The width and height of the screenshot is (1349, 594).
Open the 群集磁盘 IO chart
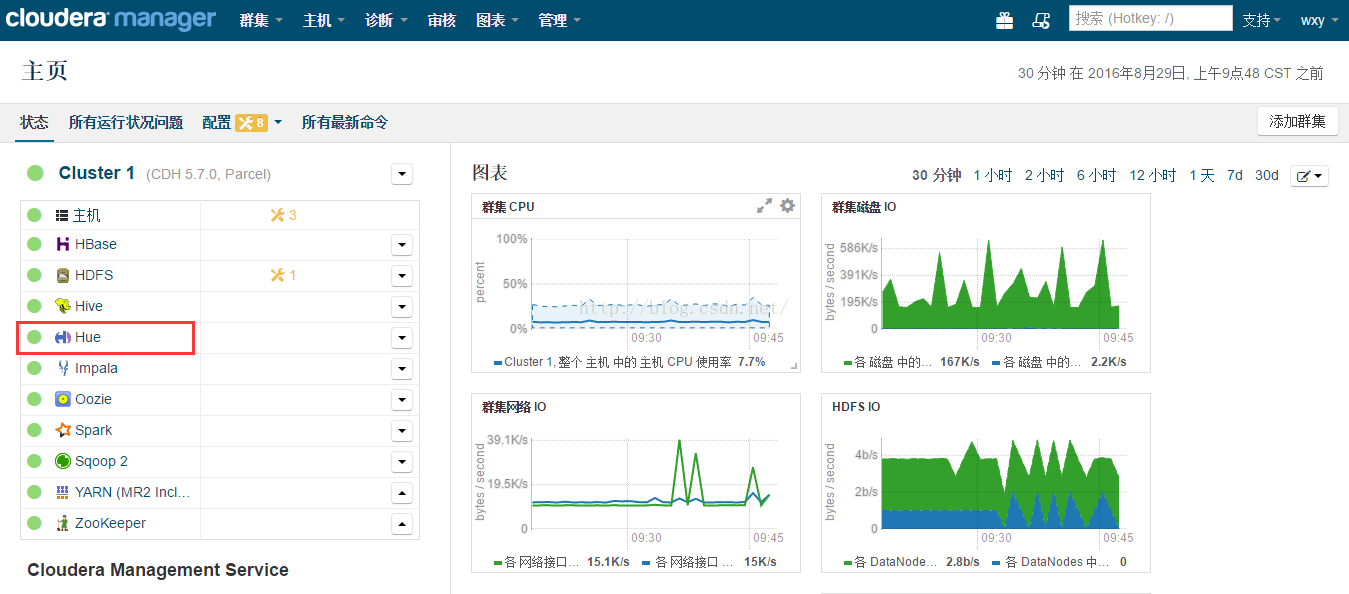(985, 282)
